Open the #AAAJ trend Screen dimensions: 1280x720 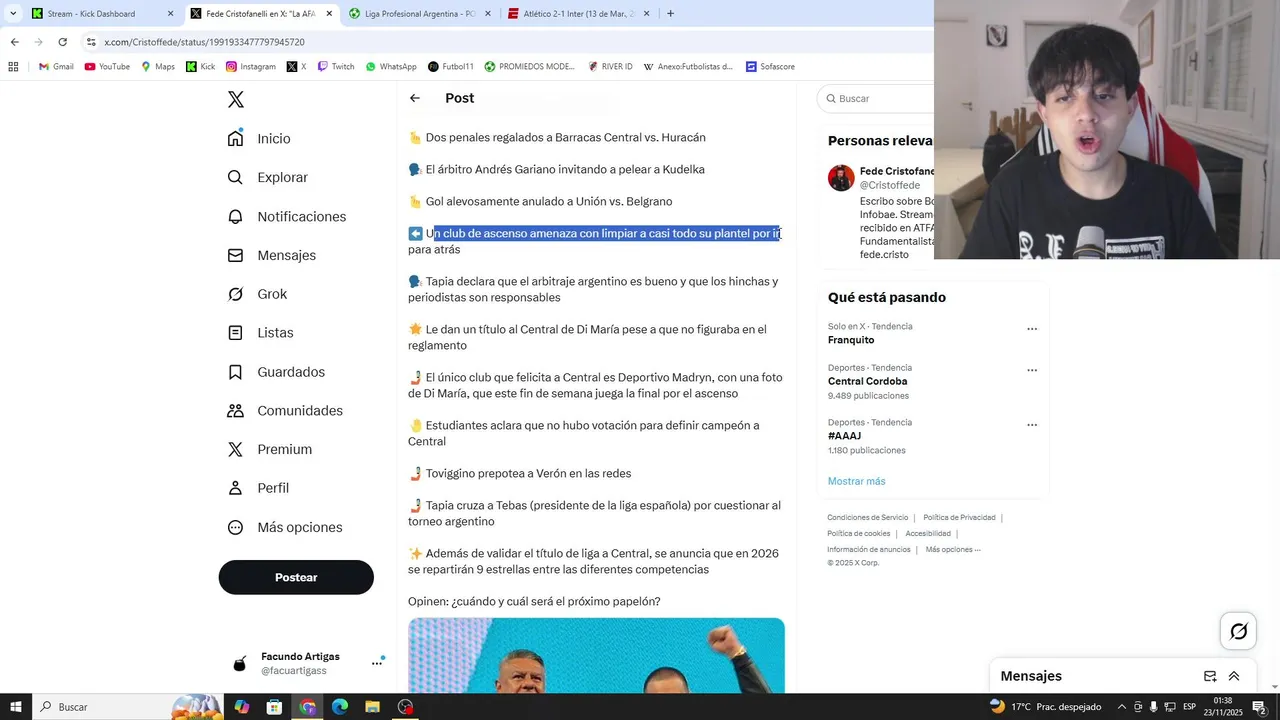[x=844, y=436]
